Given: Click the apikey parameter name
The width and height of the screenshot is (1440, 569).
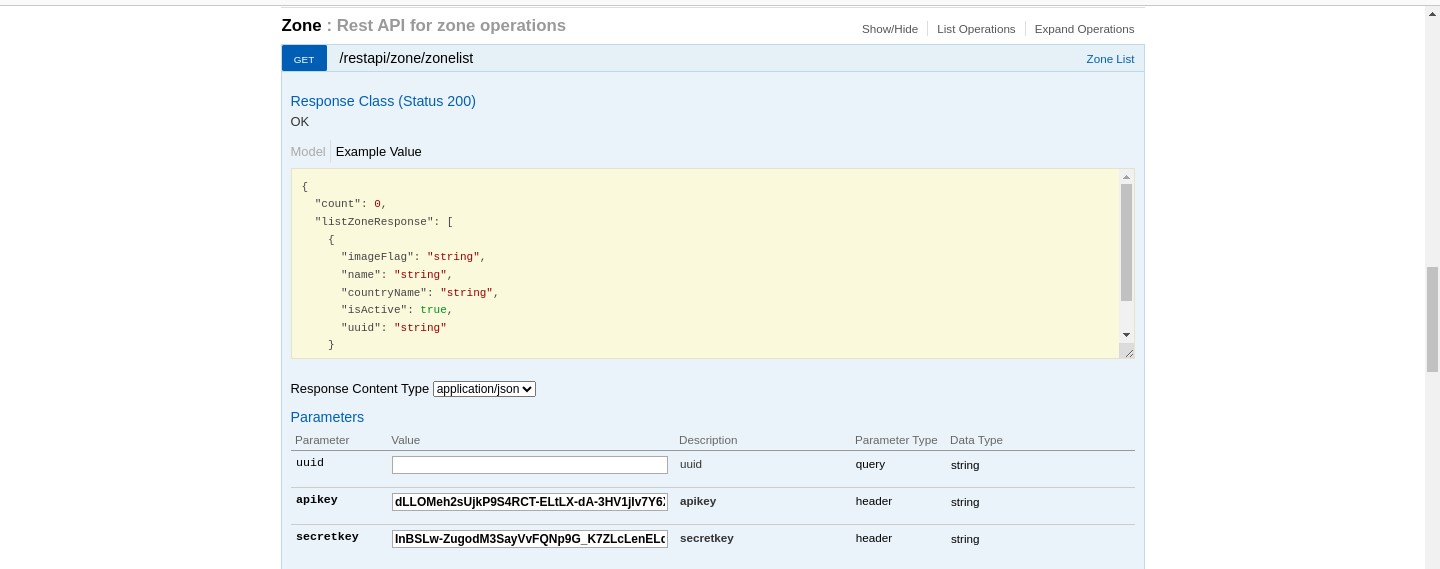Looking at the screenshot, I should click(317, 500).
